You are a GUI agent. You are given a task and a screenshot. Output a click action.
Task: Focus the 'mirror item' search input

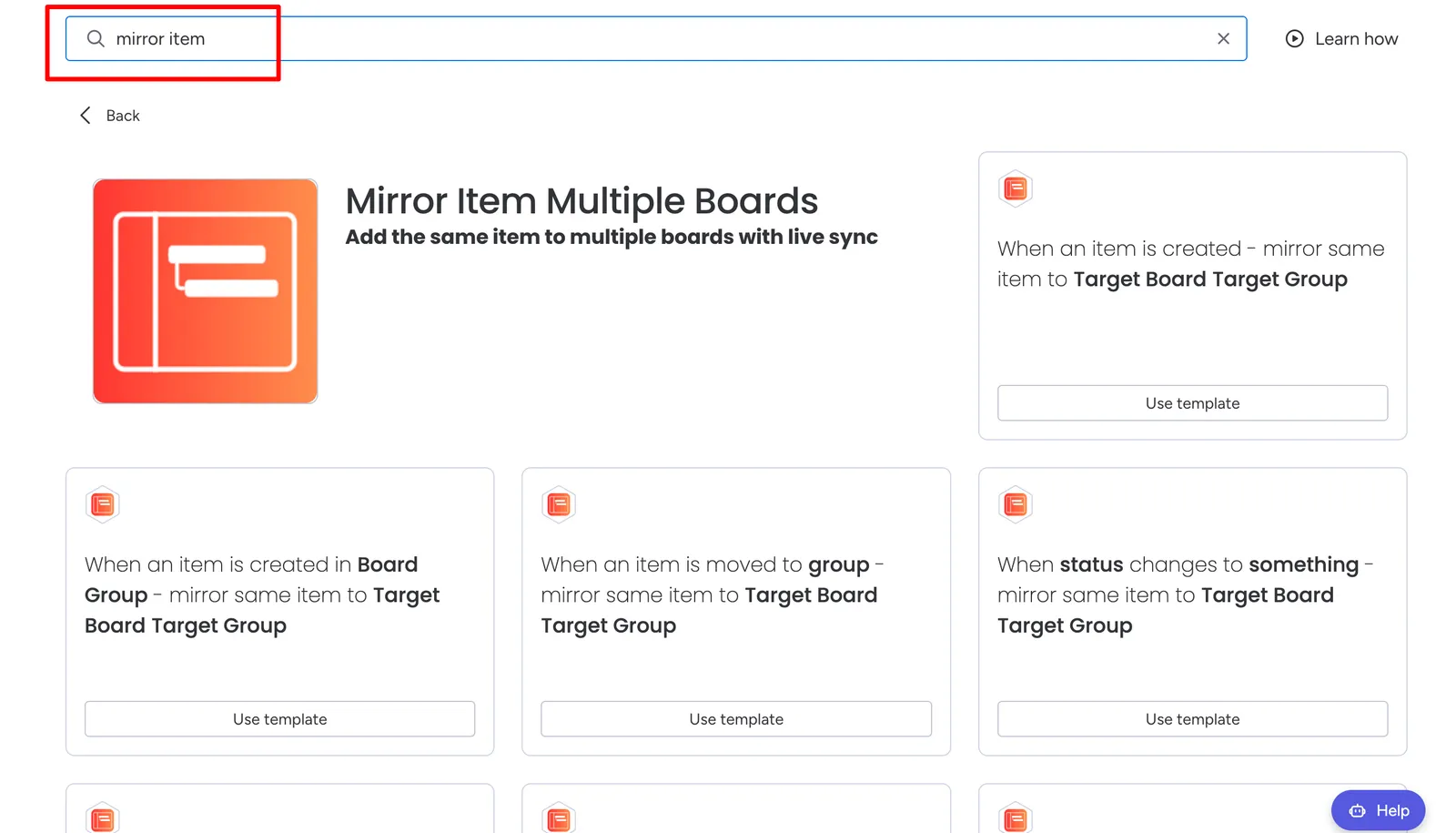click(x=656, y=38)
